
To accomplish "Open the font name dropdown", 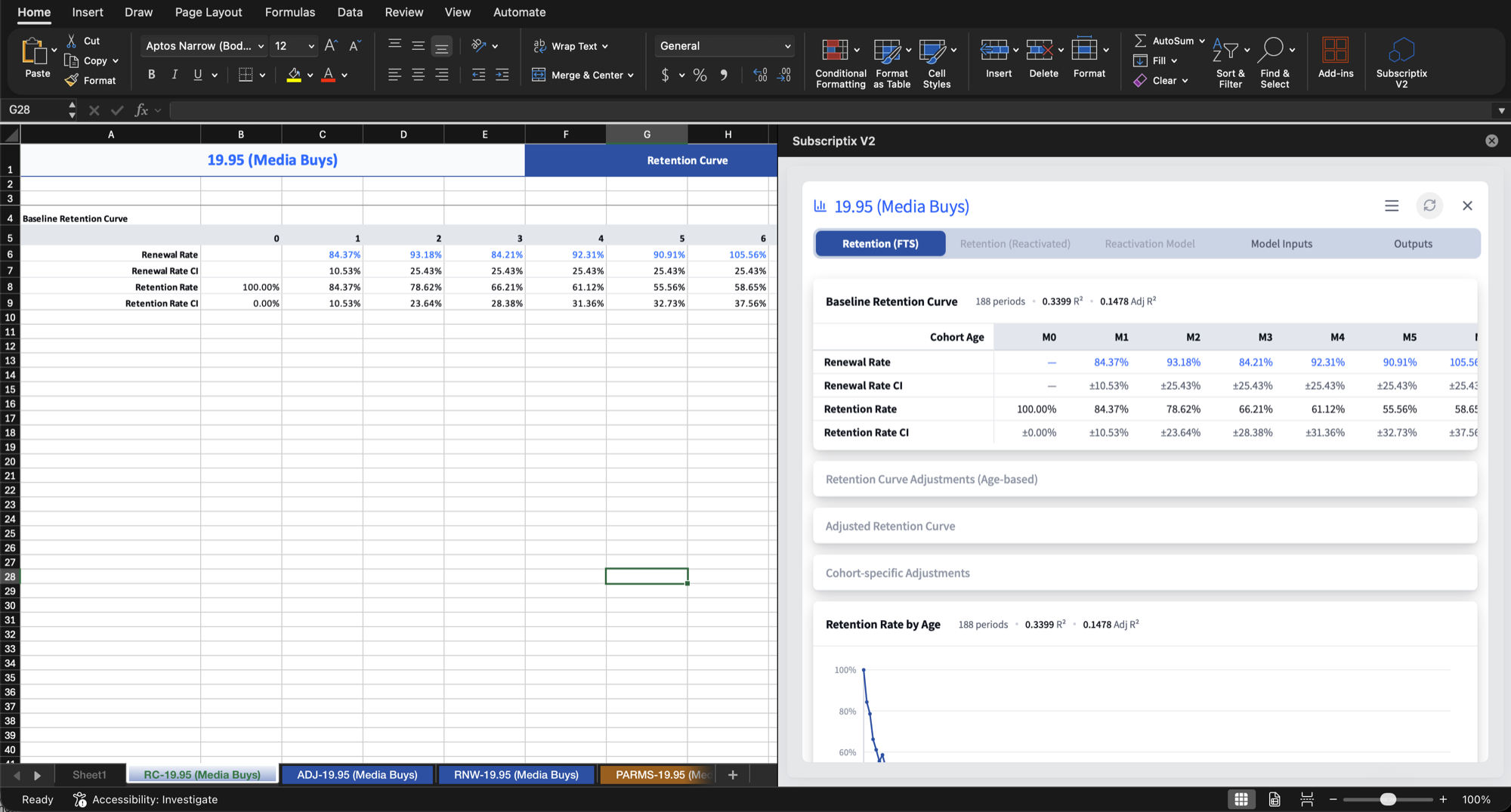I will (261, 46).
